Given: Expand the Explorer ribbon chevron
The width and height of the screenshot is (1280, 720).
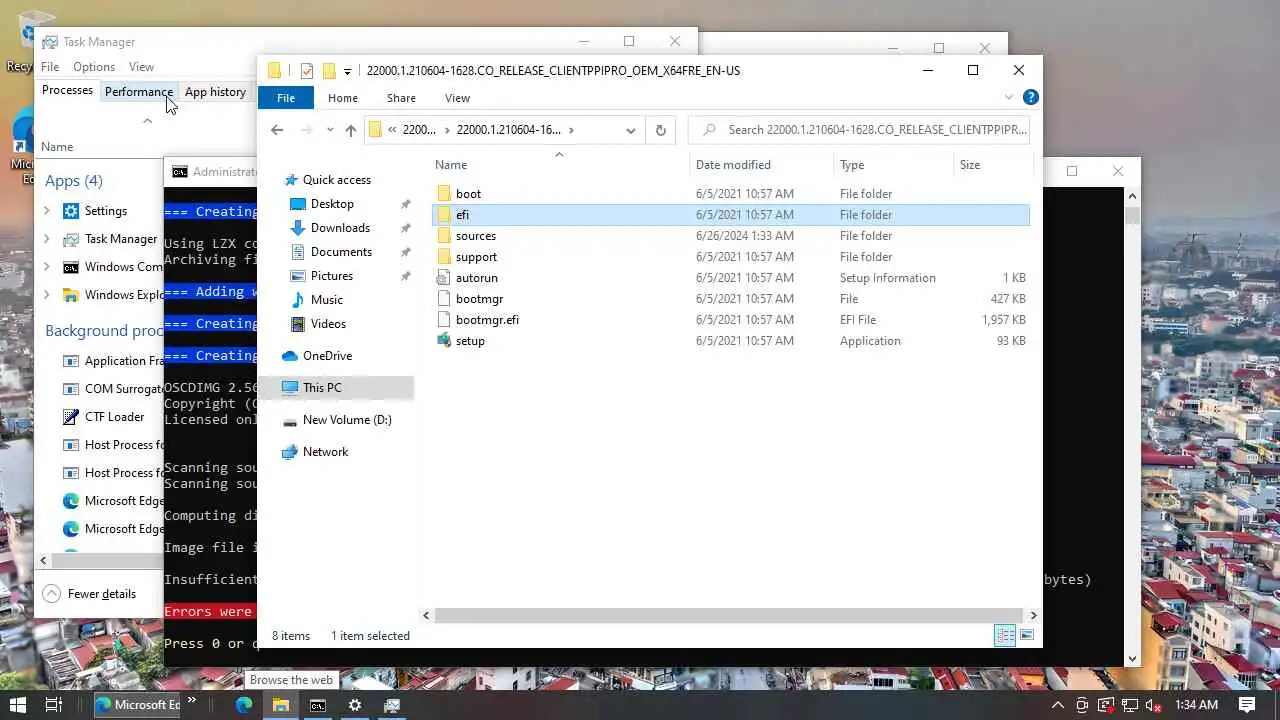Looking at the screenshot, I should pos(1009,97).
